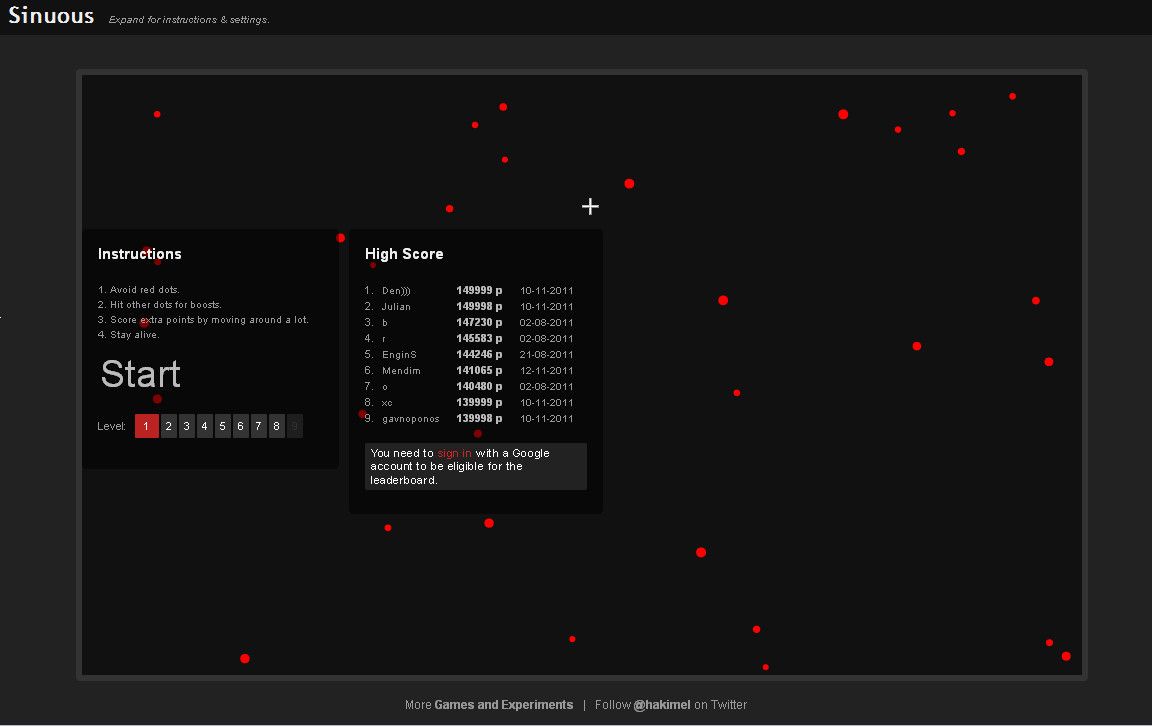1152x727 pixels.
Task: Select level 7
Action: [x=258, y=426]
